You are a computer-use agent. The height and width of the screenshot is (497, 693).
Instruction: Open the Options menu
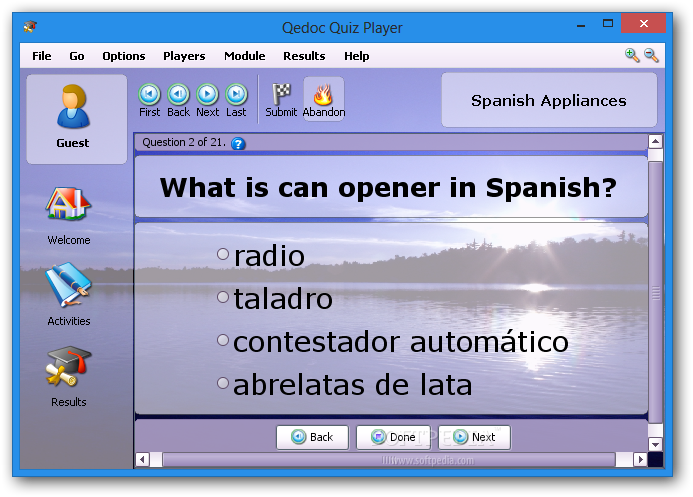[124, 56]
